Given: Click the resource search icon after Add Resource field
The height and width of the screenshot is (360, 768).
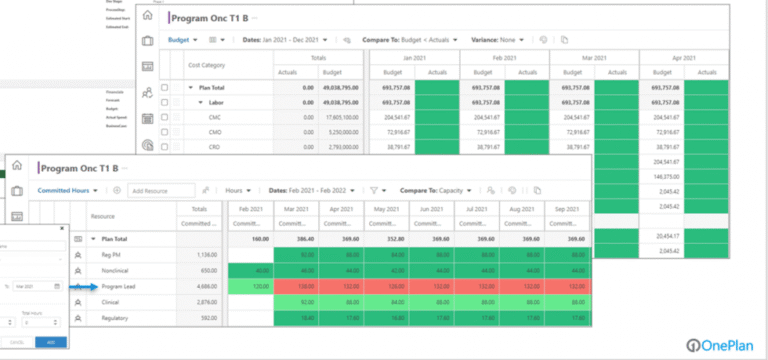Looking at the screenshot, I should pos(206,191).
